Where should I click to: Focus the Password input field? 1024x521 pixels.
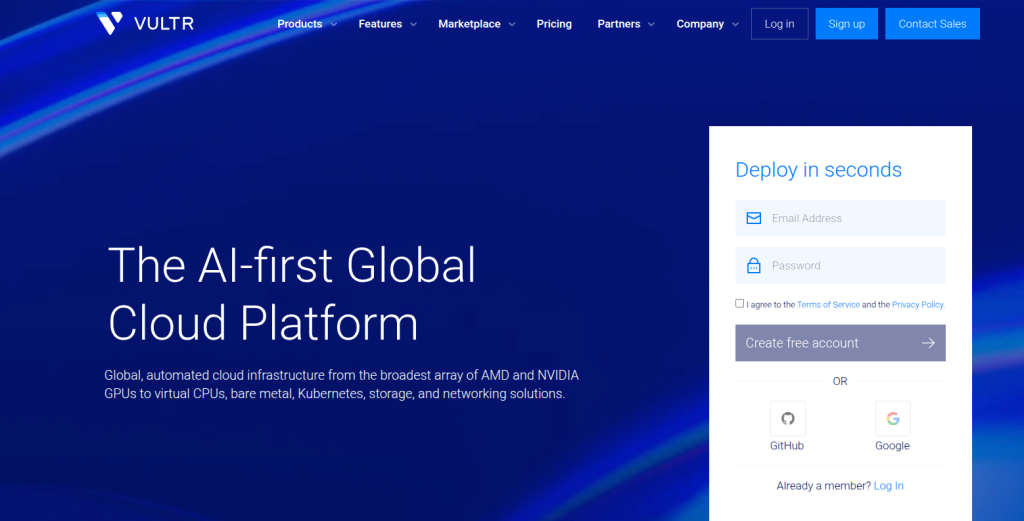pyautogui.click(x=840, y=265)
